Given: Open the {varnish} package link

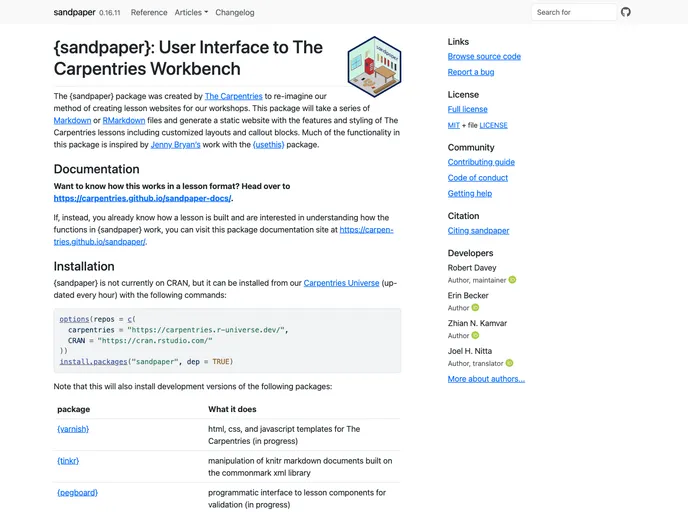Looking at the screenshot, I should pyautogui.click(x=73, y=429).
